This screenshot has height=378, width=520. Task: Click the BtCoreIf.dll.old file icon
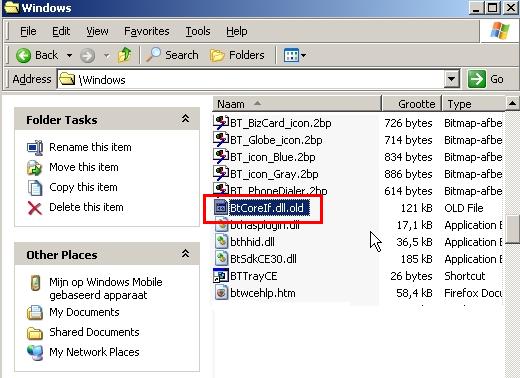(221, 208)
